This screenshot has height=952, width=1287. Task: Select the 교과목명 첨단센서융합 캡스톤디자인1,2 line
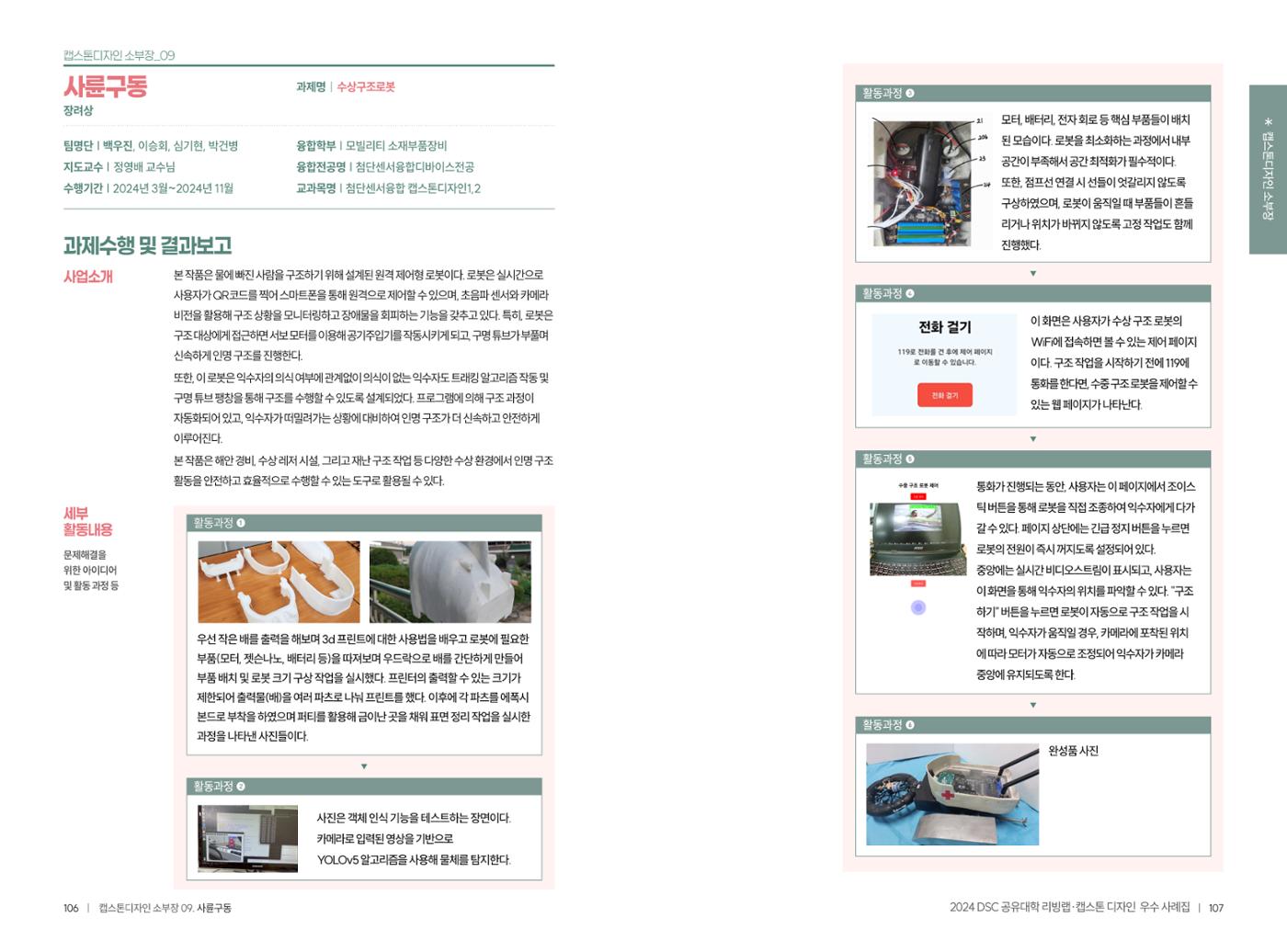(388, 187)
